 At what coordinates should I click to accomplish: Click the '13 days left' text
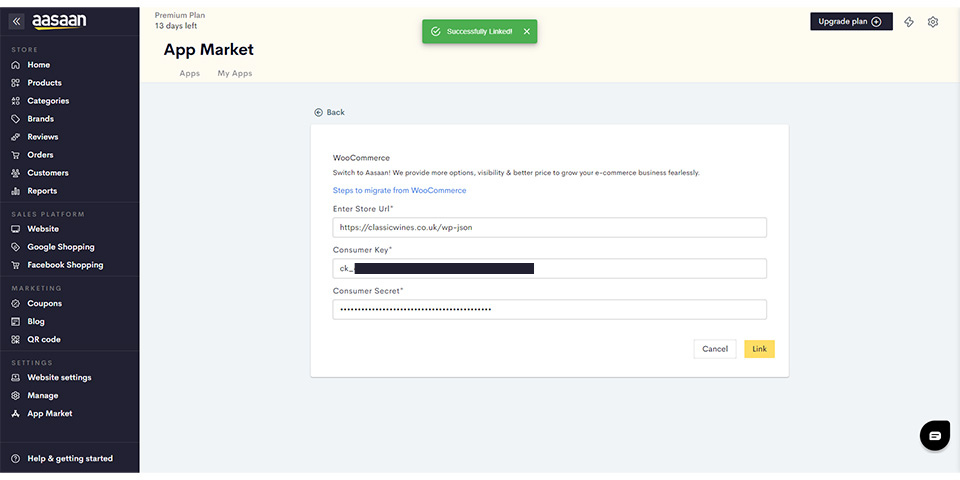[x=176, y=26]
